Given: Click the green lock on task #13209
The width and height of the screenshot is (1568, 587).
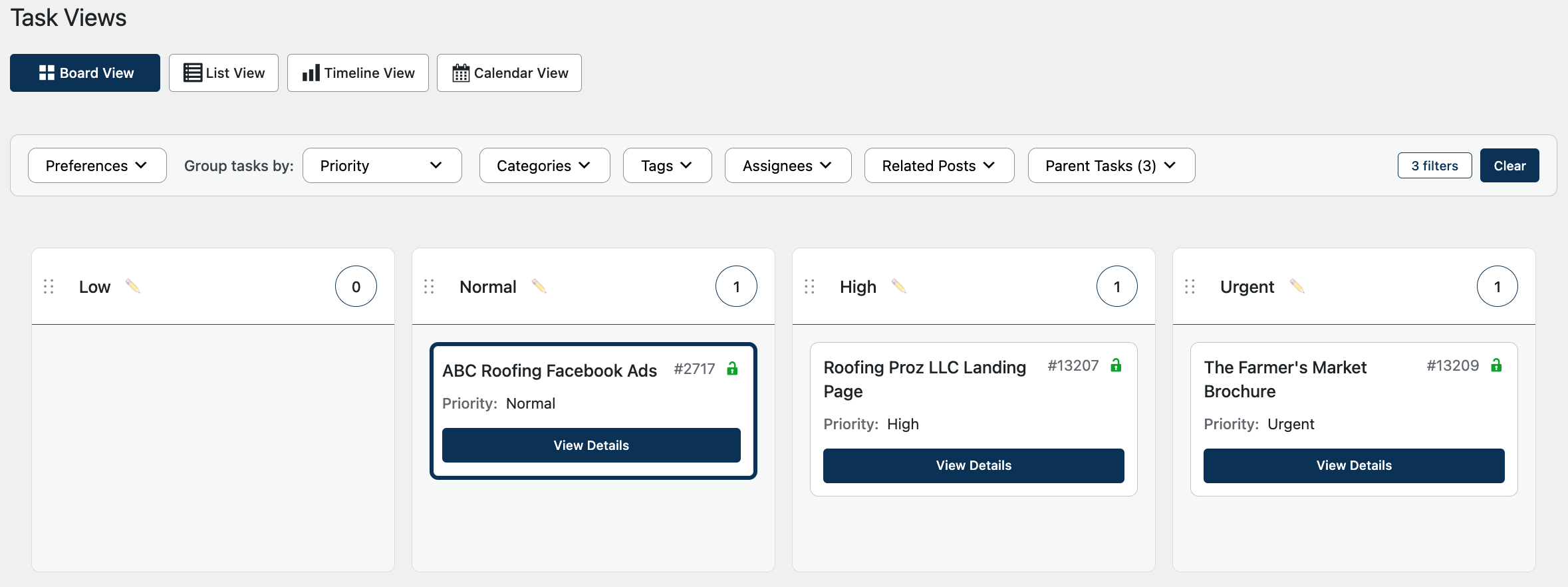Looking at the screenshot, I should 1496,365.
